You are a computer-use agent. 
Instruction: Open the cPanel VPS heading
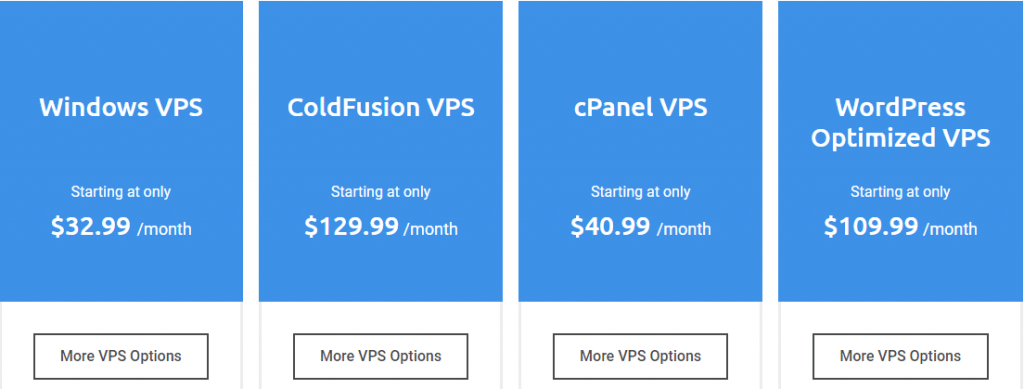(640, 107)
